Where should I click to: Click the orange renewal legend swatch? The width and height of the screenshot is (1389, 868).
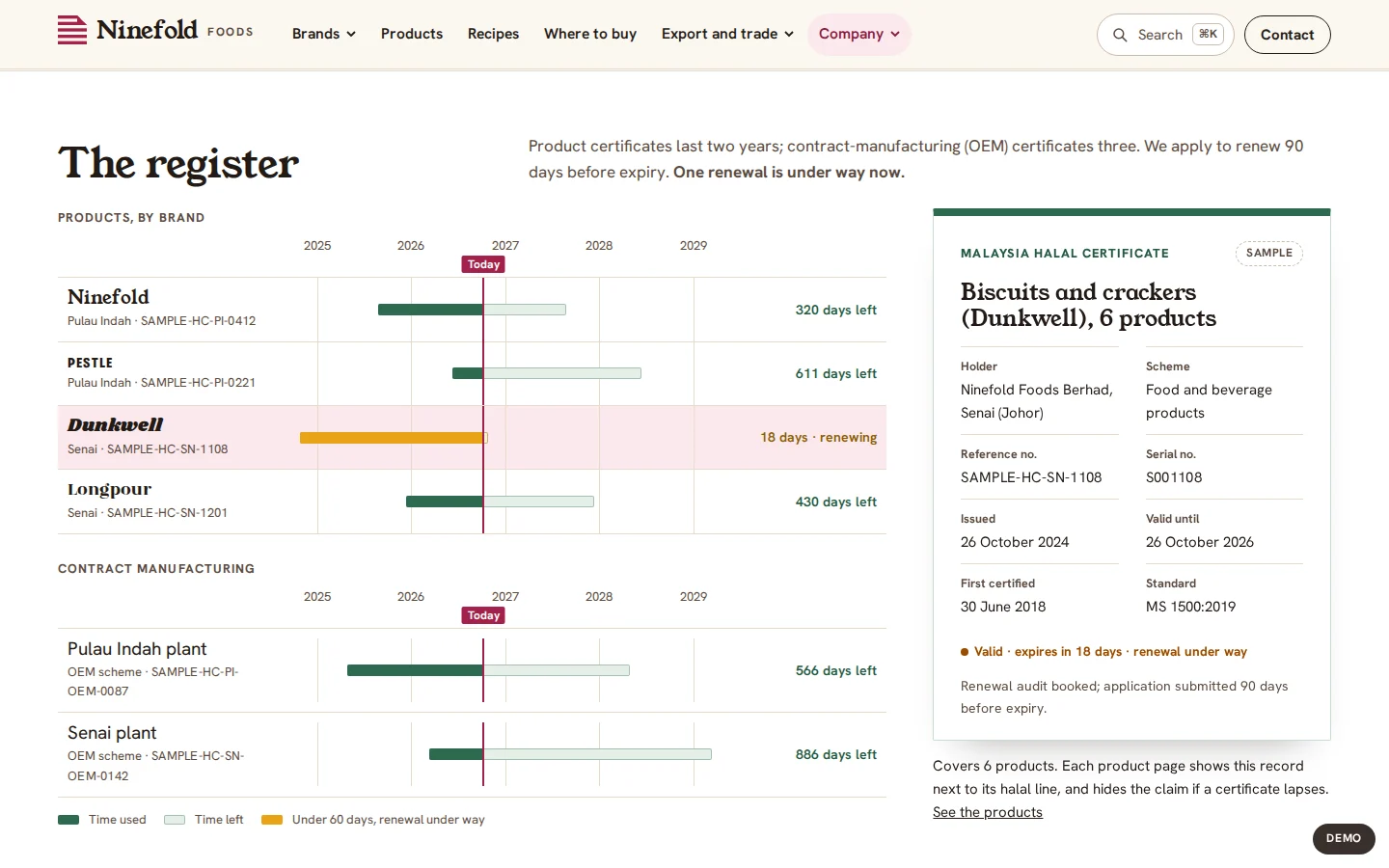(272, 820)
